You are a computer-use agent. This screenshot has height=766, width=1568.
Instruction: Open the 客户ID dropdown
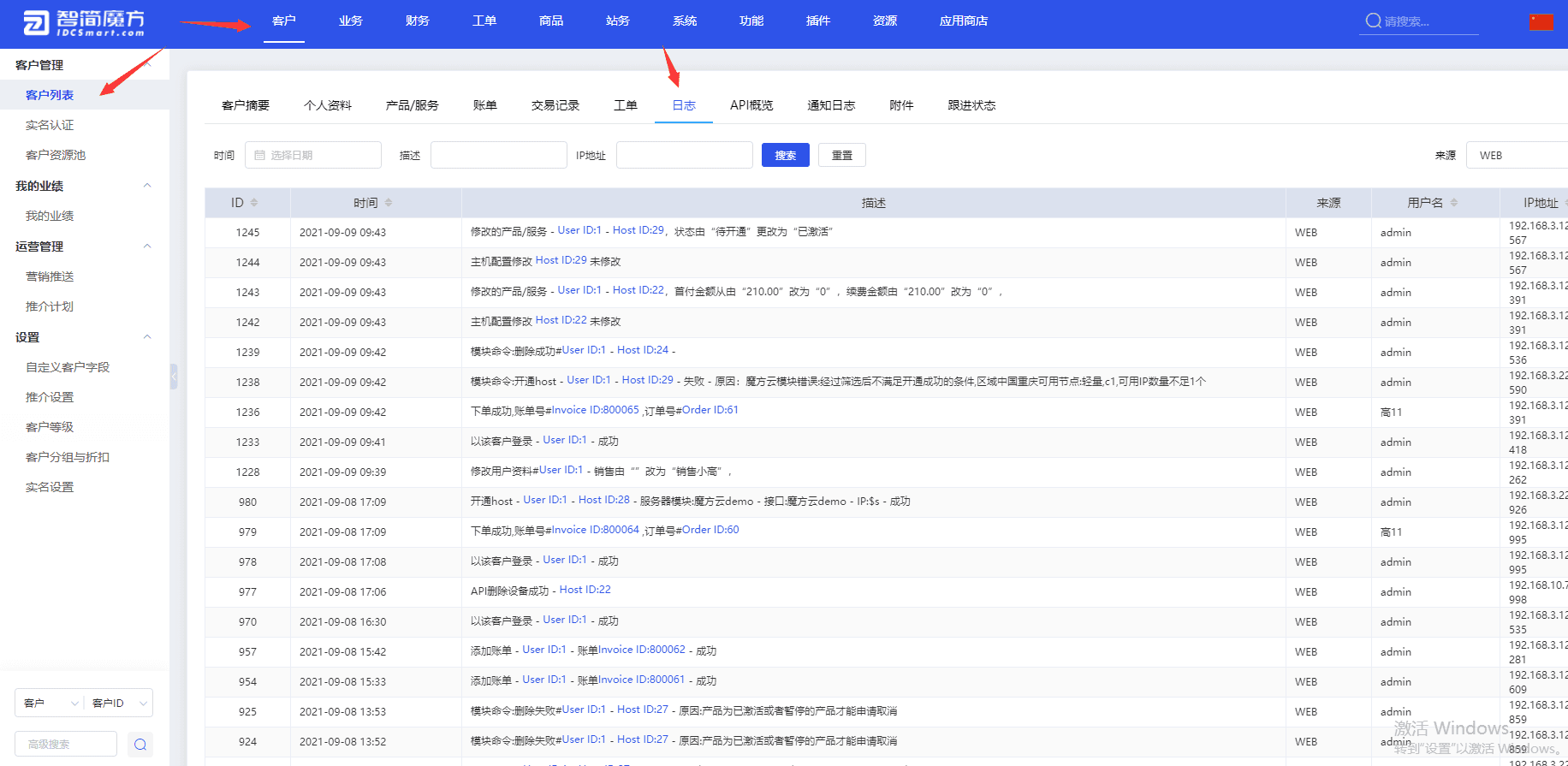(x=118, y=703)
